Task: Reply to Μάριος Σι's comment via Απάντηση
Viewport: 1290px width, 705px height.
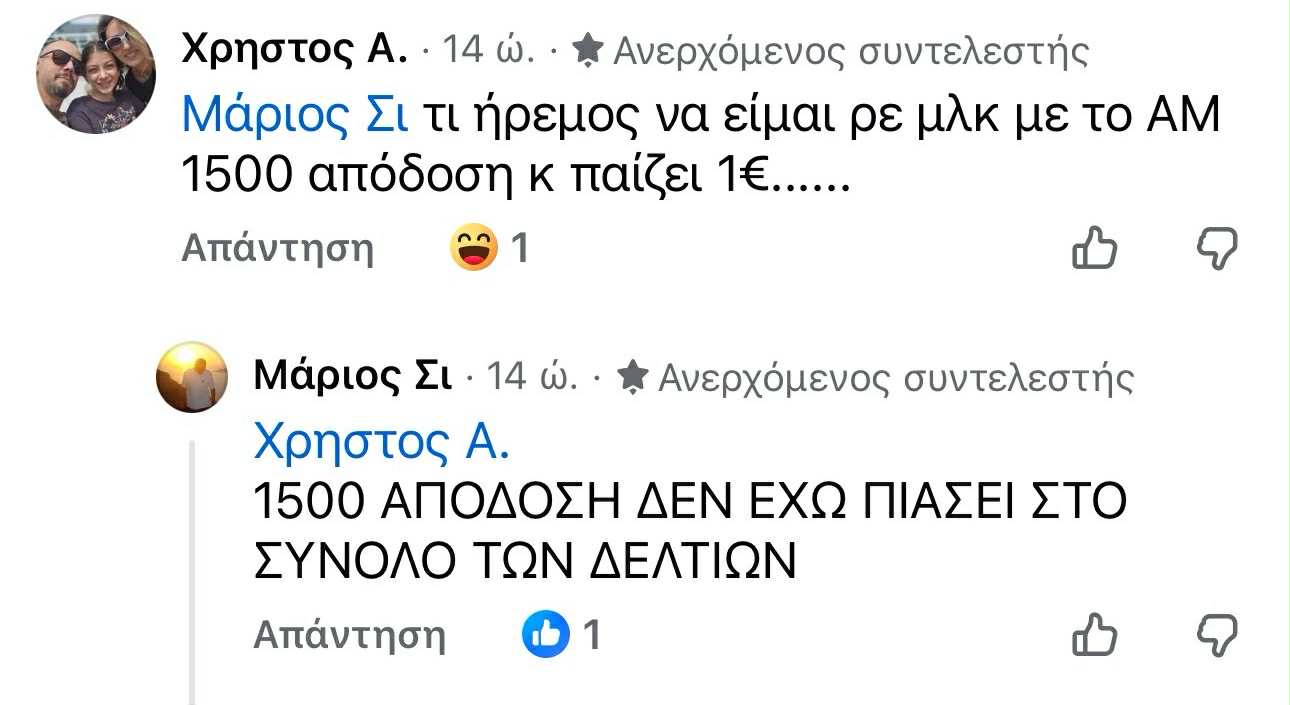Action: (x=349, y=634)
